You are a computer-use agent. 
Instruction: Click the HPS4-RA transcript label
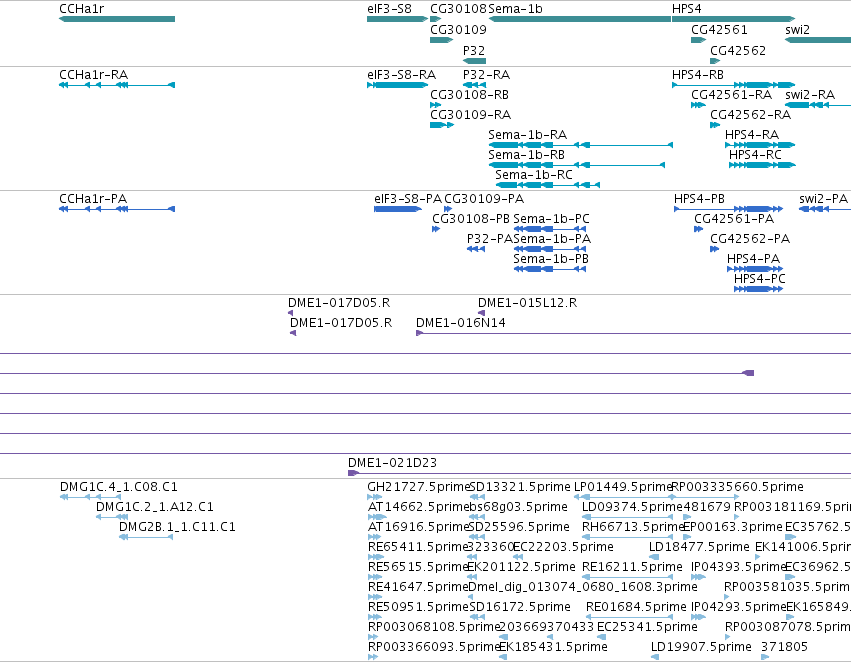pyautogui.click(x=752, y=135)
